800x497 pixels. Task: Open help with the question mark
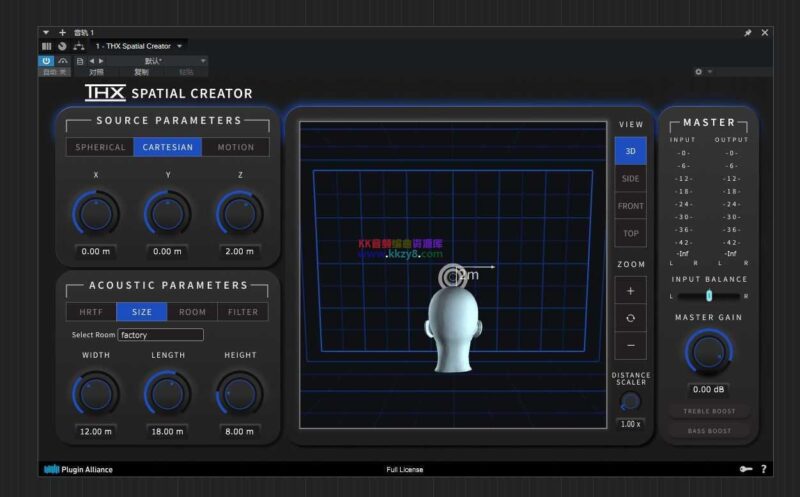pyautogui.click(x=764, y=469)
